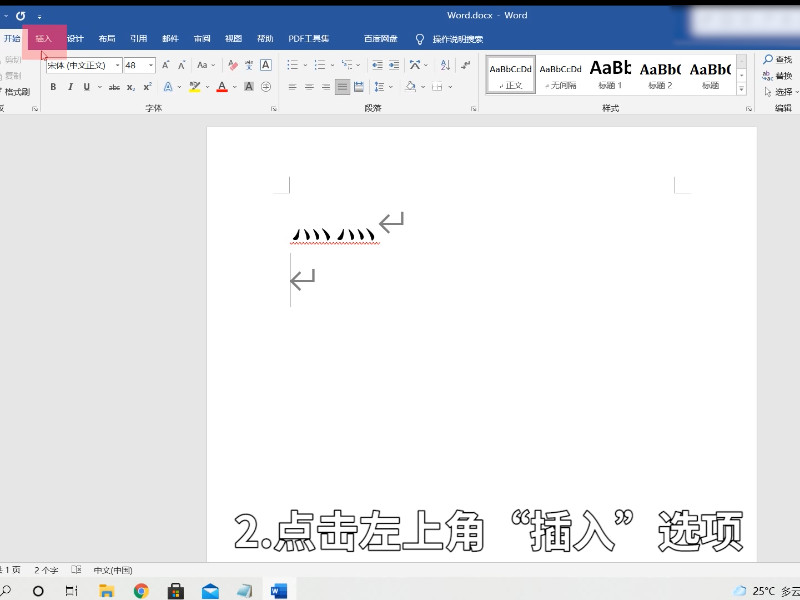Apply red font color button
The width and height of the screenshot is (800, 600).
tap(222, 87)
